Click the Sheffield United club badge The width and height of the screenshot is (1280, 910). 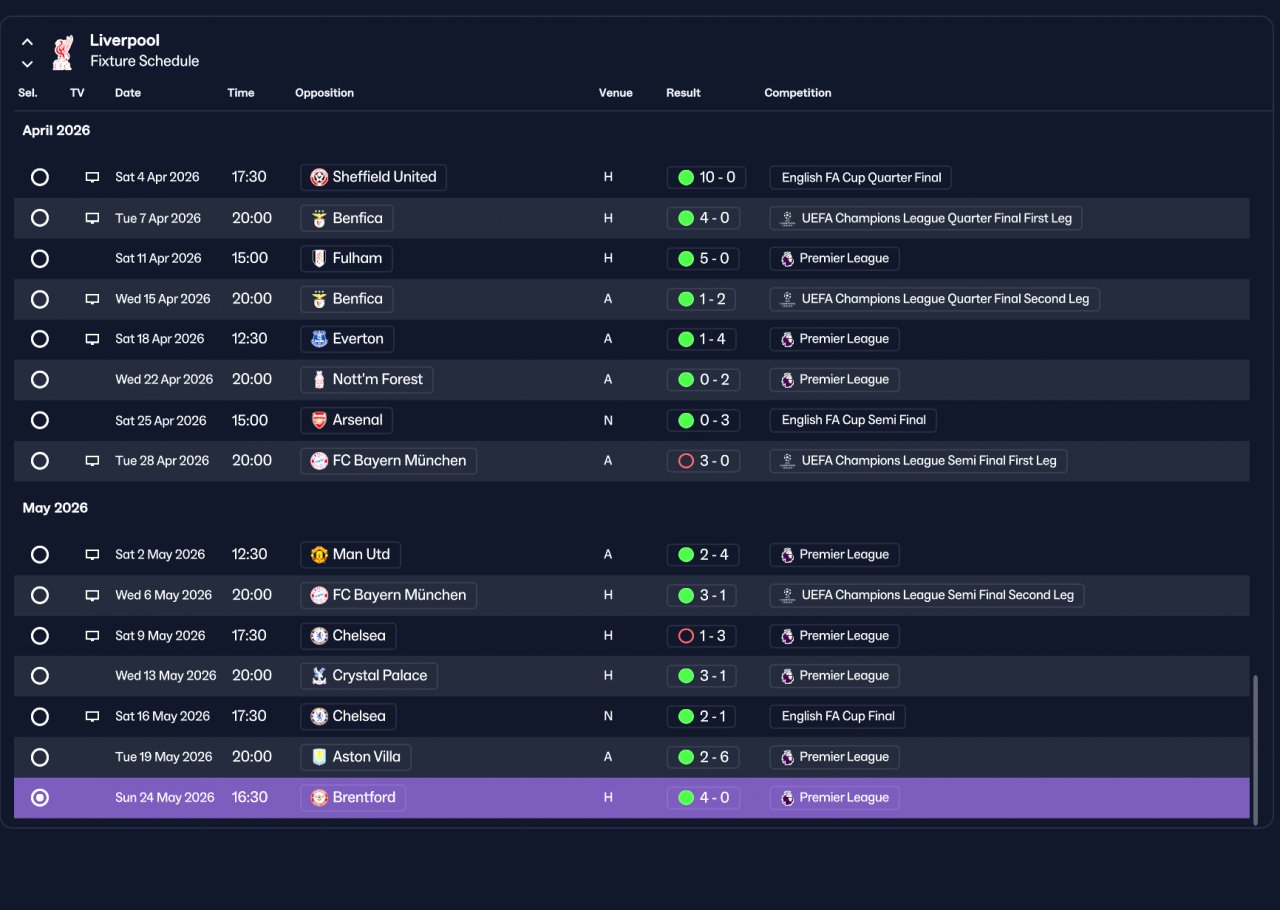[x=319, y=177]
